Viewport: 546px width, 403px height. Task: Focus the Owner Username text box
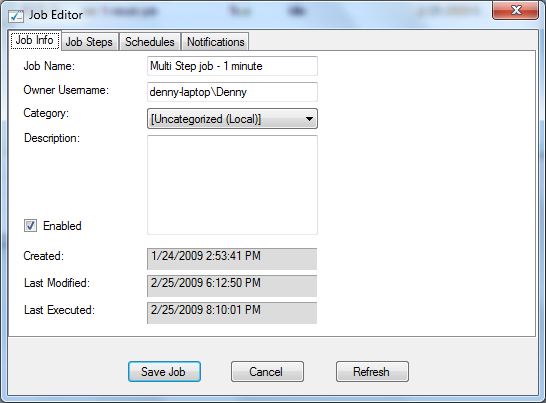coord(232,92)
